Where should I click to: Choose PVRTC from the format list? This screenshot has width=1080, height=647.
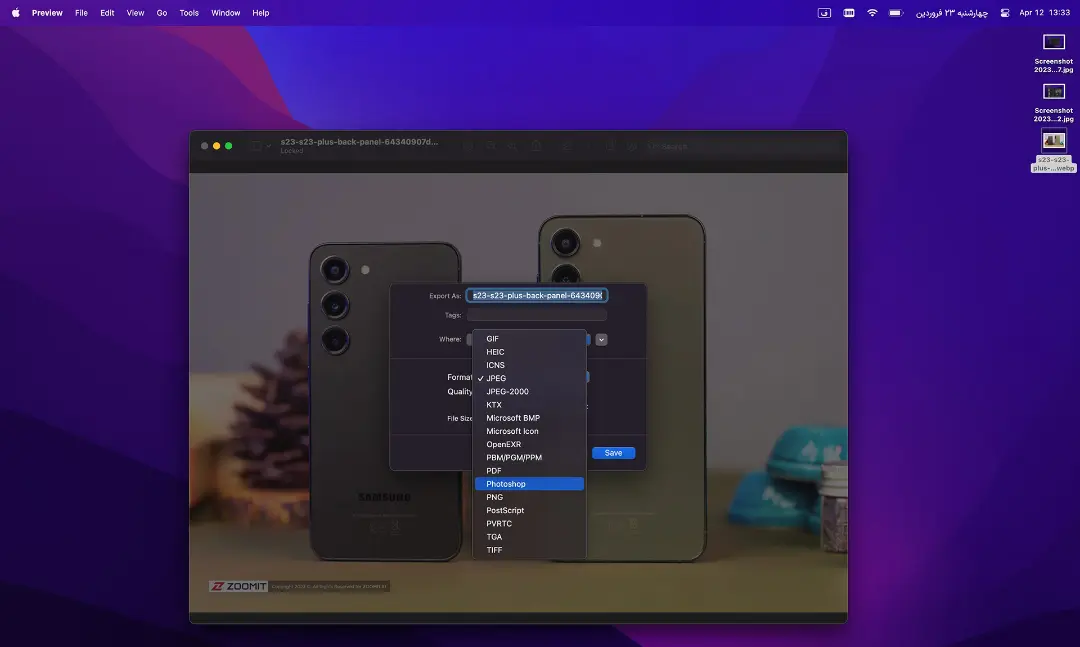point(529,524)
